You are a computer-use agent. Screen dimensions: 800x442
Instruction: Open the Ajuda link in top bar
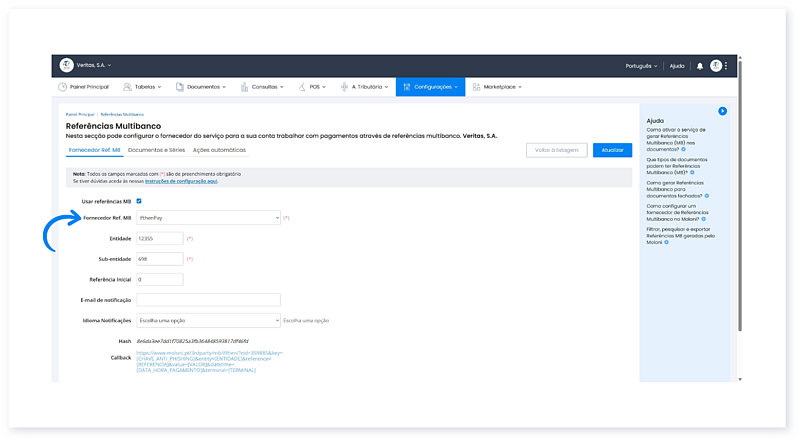click(677, 66)
